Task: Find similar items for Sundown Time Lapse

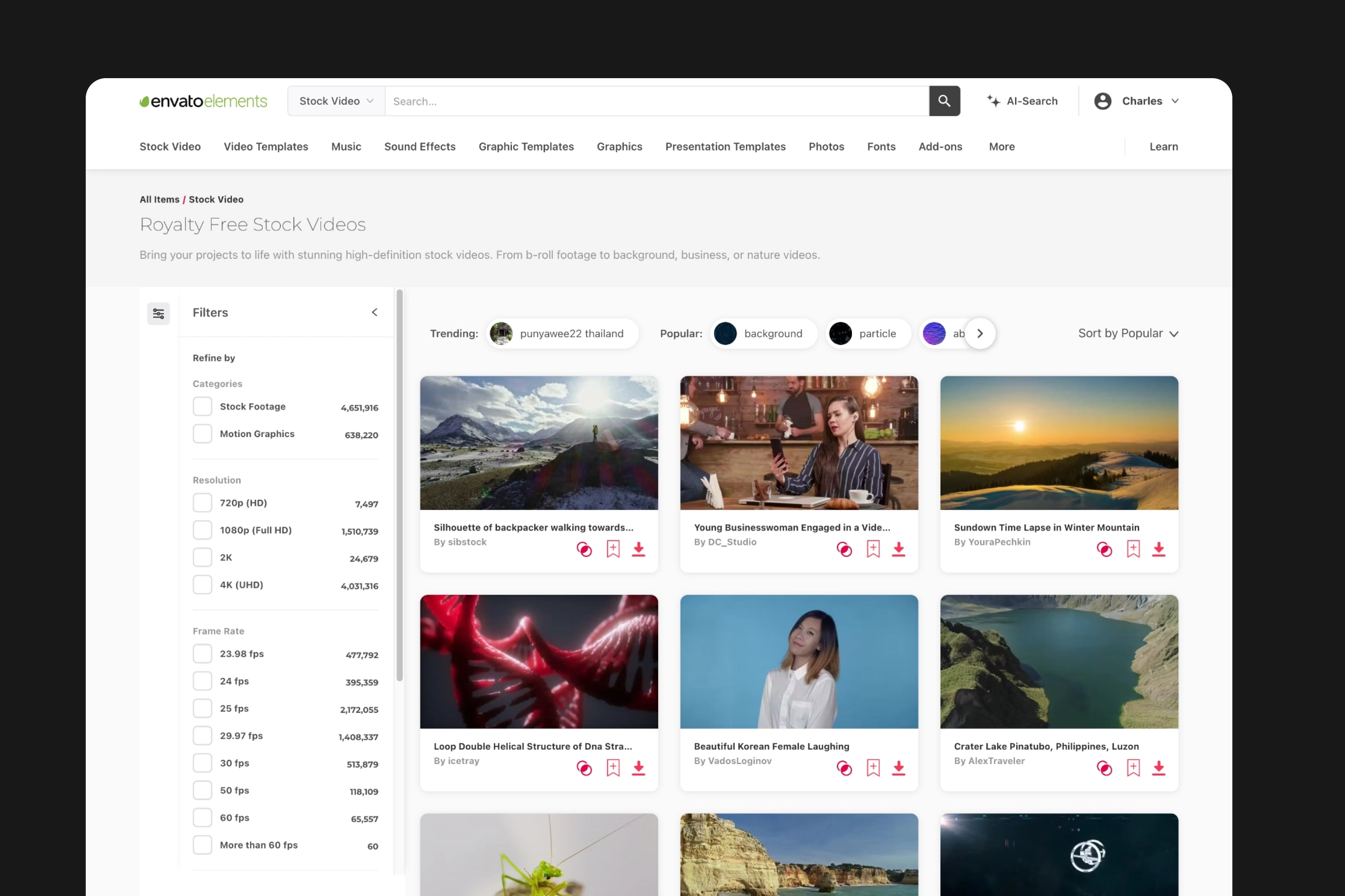Action: 1104,550
